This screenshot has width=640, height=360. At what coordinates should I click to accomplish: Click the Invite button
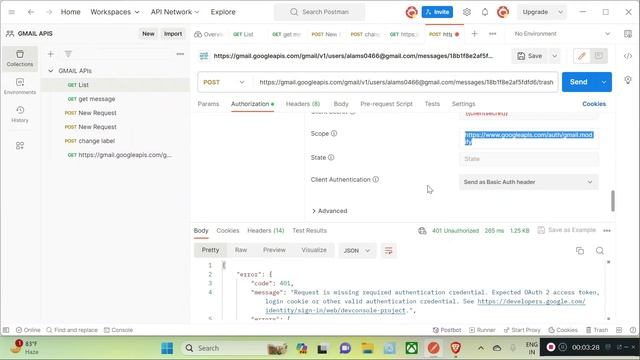point(437,12)
